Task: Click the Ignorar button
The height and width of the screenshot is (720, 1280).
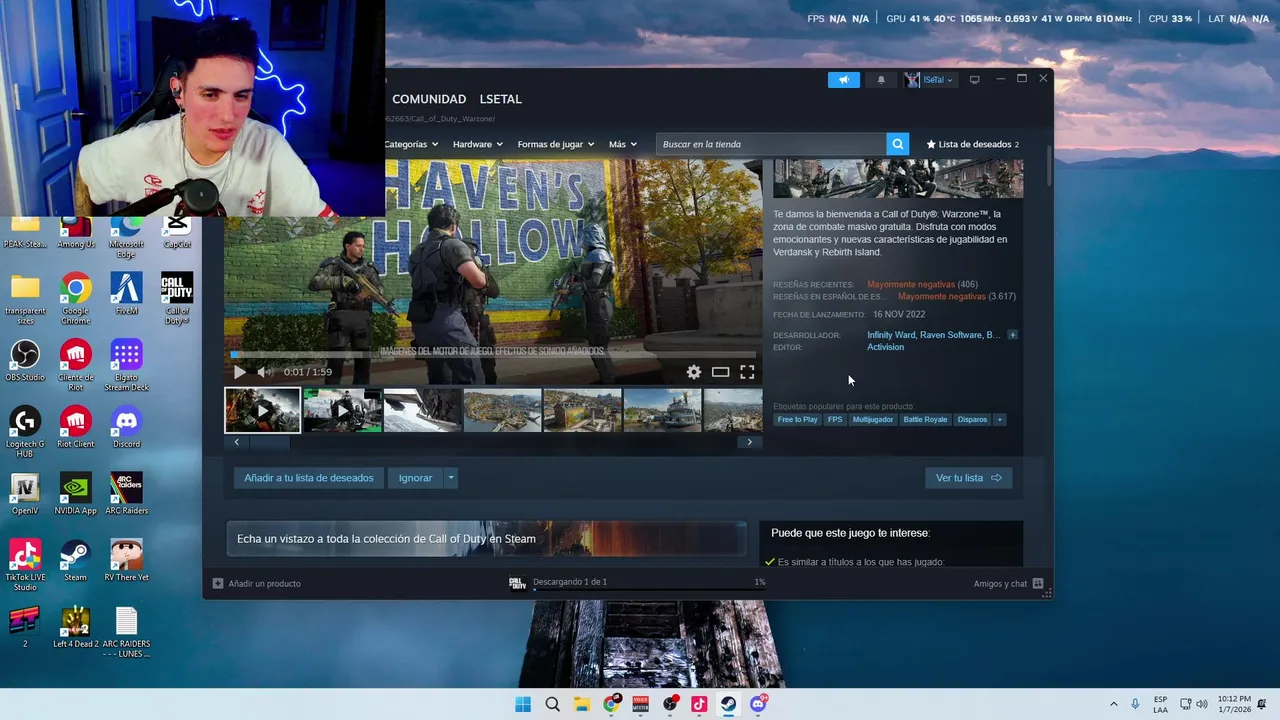Action: (415, 478)
